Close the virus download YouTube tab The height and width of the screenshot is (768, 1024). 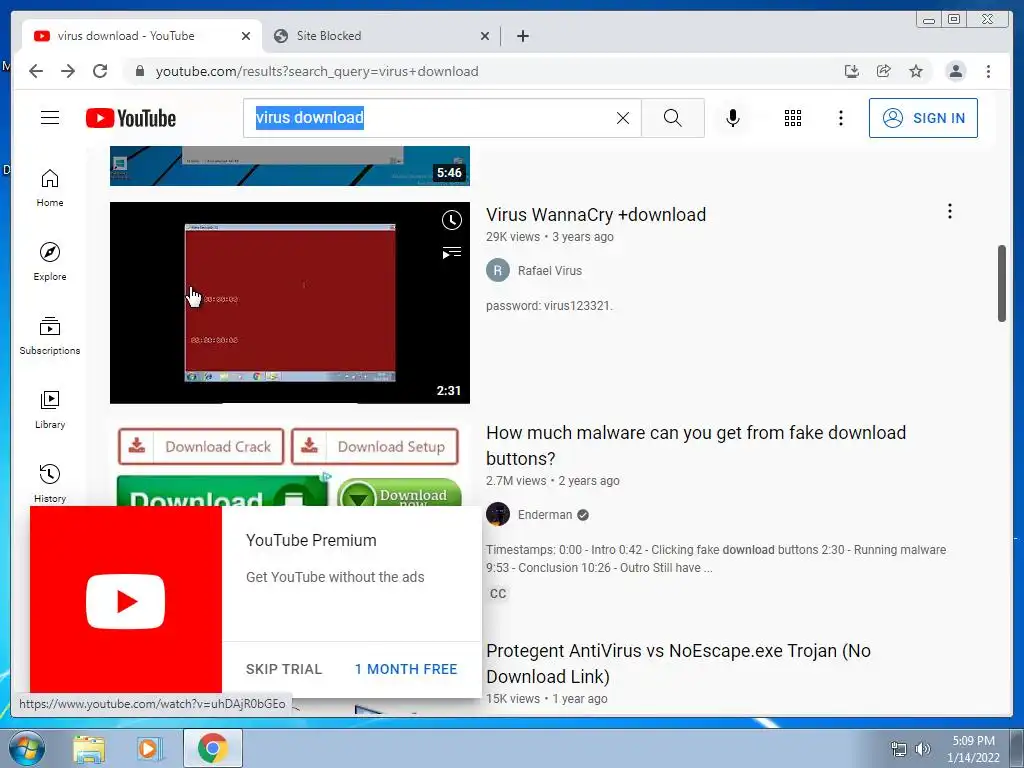pos(246,36)
